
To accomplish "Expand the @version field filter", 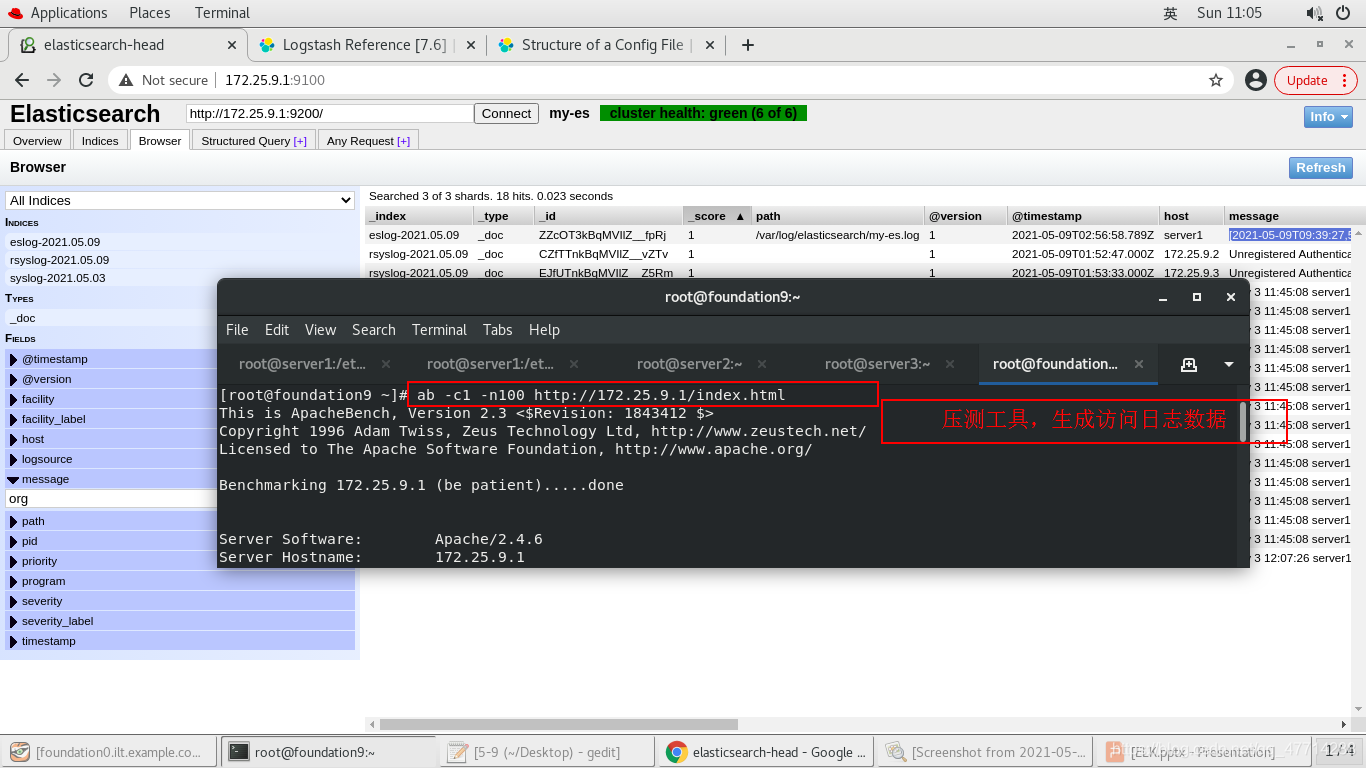I will point(180,379).
